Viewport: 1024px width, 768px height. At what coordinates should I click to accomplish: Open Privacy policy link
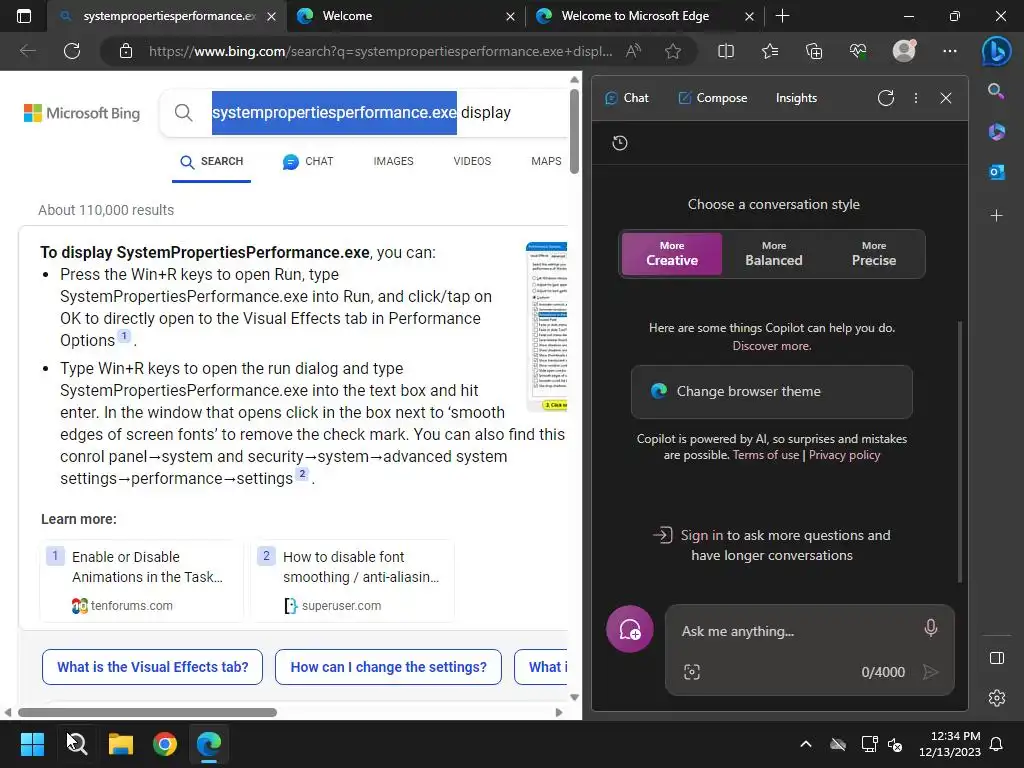[844, 455]
